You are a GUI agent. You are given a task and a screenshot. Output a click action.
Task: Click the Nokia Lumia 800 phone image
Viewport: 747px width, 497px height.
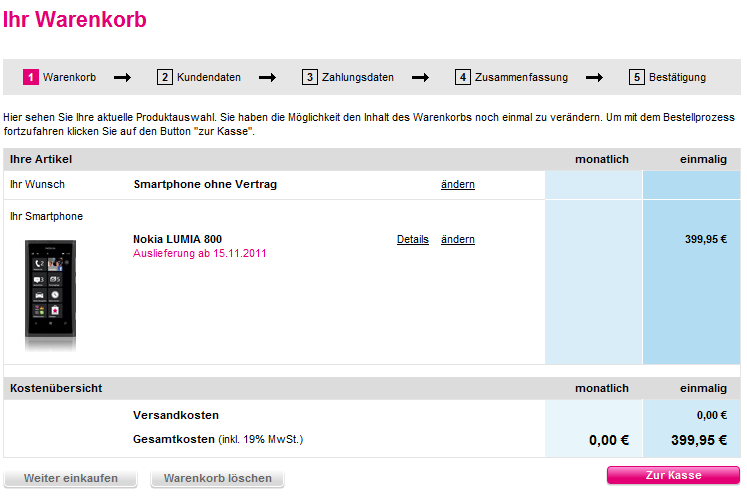[x=50, y=295]
